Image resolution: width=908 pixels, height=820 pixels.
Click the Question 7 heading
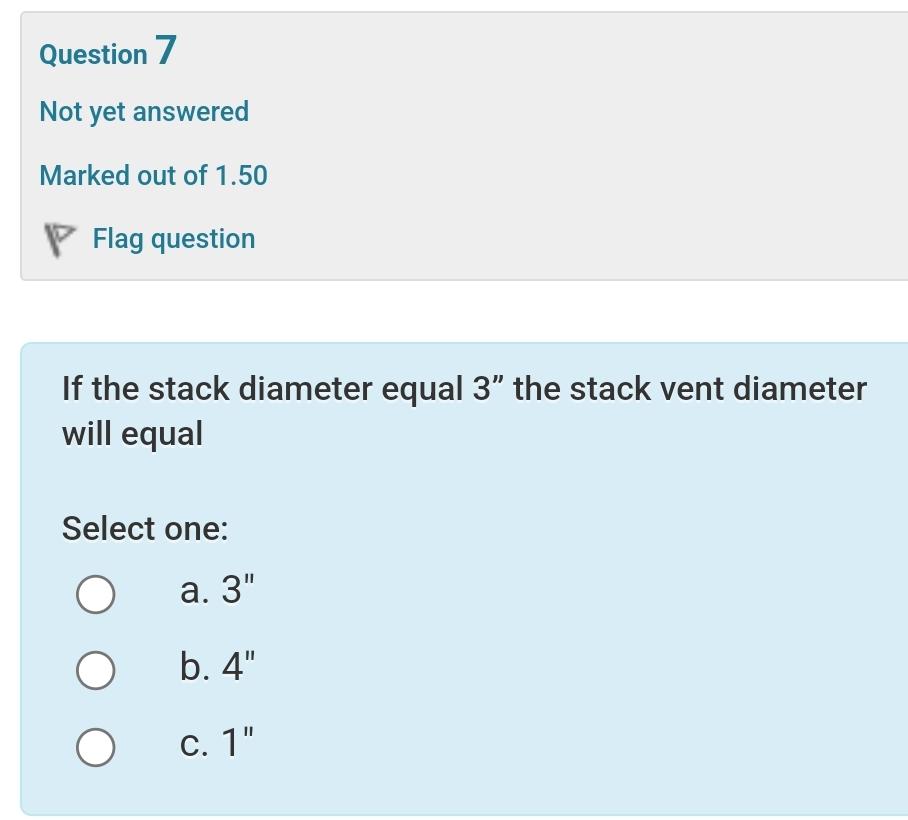(x=105, y=53)
